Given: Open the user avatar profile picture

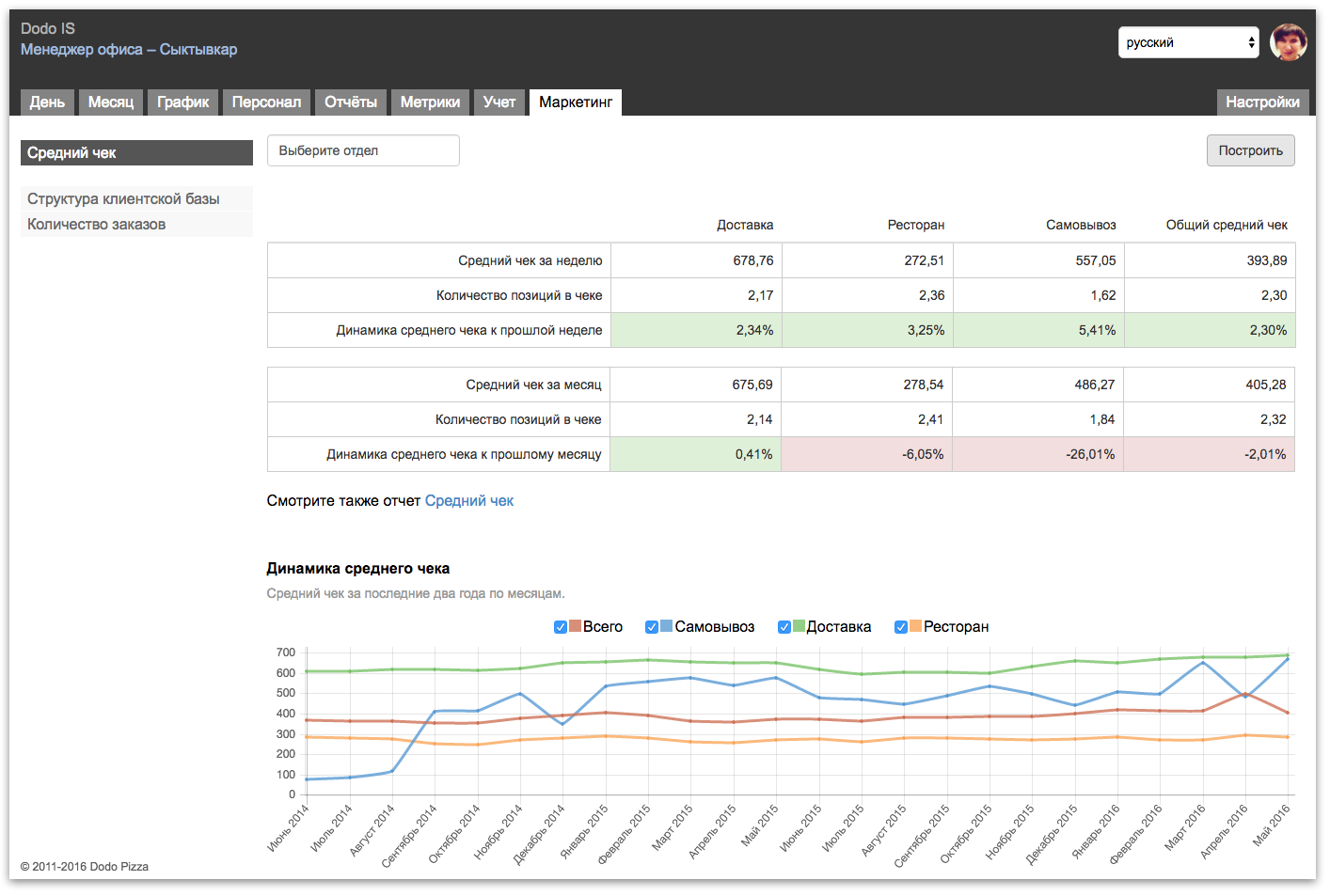Looking at the screenshot, I should click(x=1288, y=42).
